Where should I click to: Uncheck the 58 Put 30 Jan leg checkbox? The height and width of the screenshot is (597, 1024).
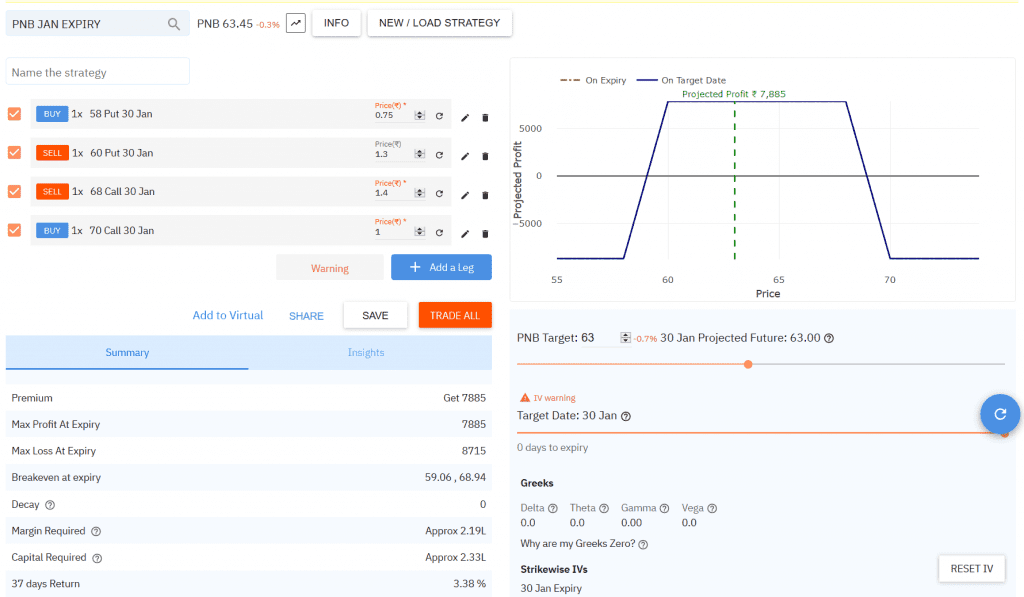[x=14, y=114]
